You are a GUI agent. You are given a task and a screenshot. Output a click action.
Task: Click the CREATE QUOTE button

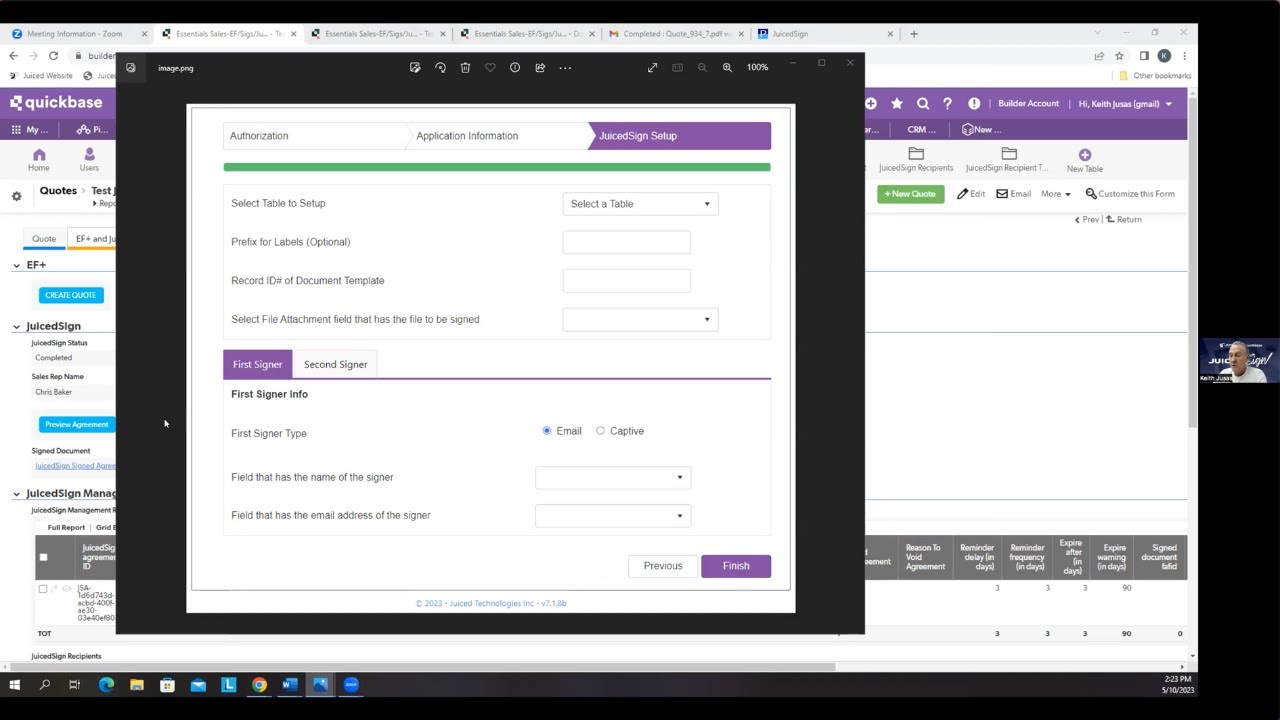71,295
